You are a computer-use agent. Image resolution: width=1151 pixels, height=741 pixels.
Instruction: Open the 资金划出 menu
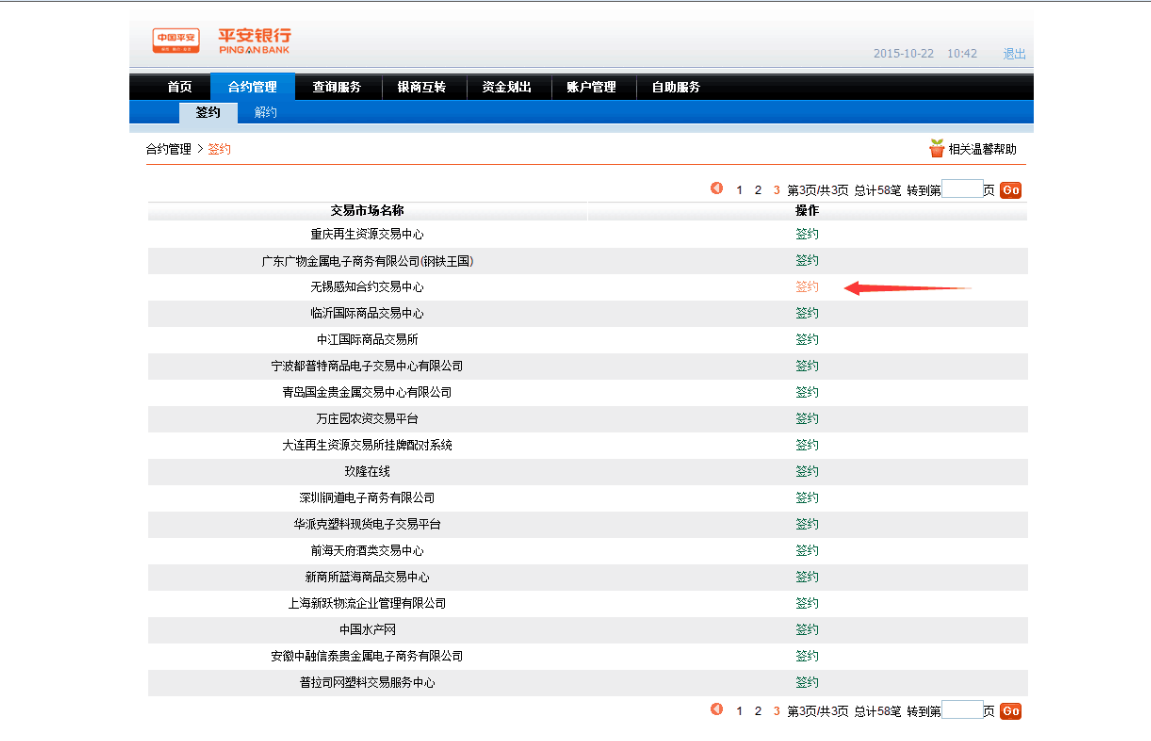pyautogui.click(x=506, y=87)
